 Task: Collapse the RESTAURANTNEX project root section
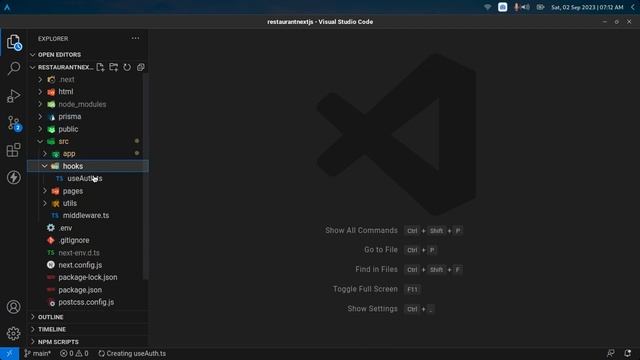coord(61,67)
